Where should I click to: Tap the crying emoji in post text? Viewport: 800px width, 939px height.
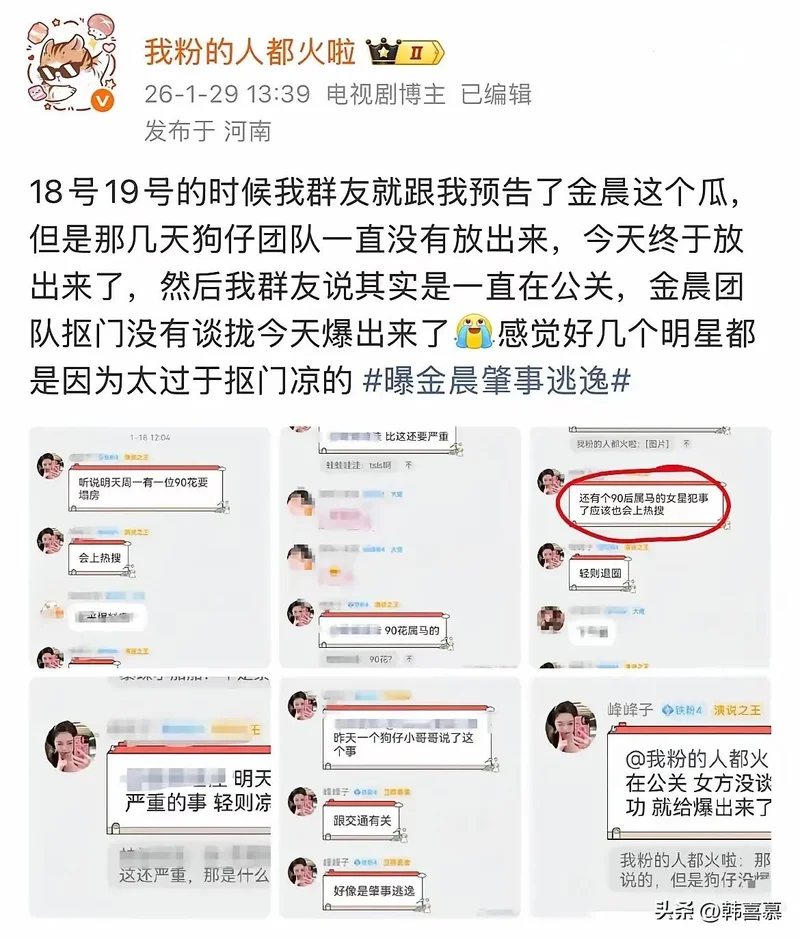(x=473, y=333)
